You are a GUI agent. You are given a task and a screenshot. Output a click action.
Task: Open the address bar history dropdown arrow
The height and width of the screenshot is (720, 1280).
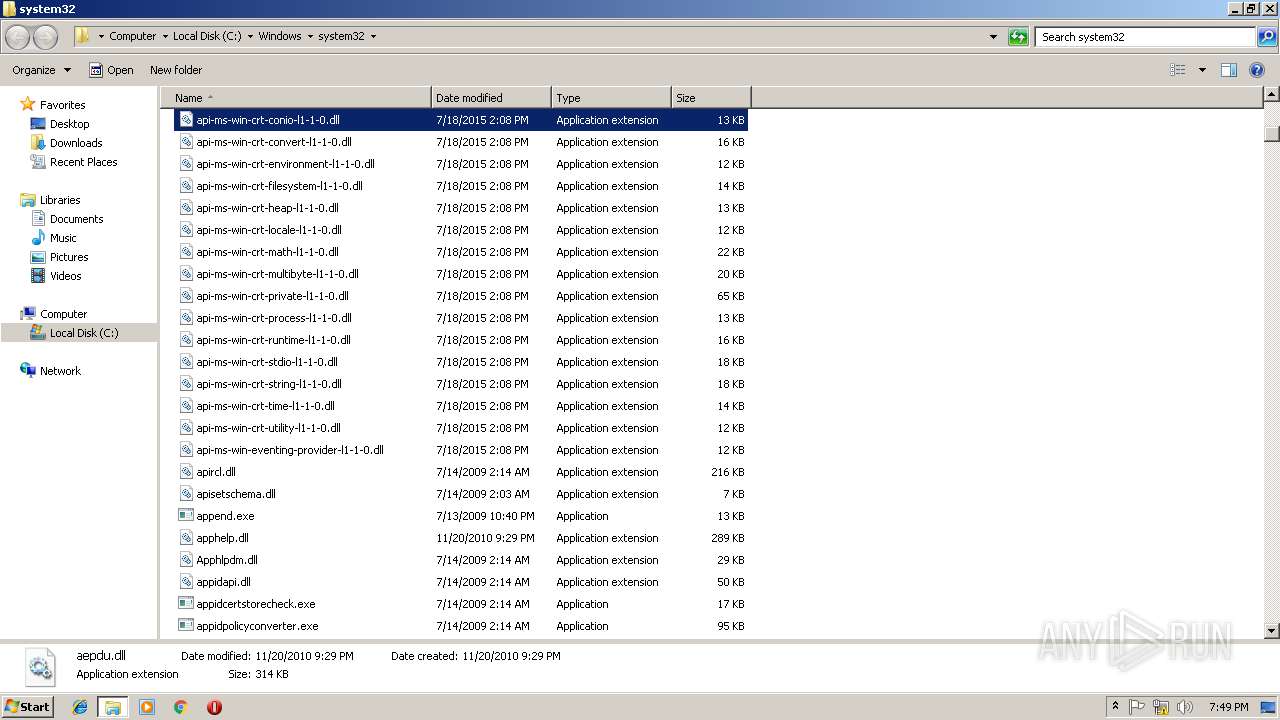pos(993,37)
